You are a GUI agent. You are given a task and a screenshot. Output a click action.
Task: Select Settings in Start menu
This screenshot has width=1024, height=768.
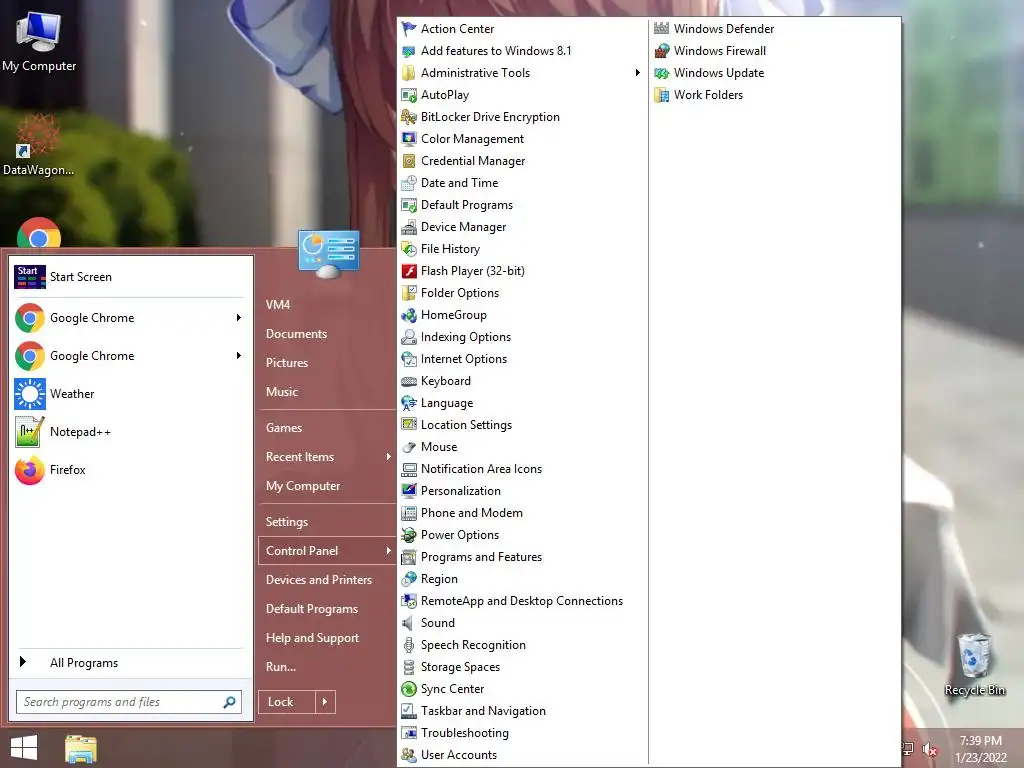click(x=287, y=522)
